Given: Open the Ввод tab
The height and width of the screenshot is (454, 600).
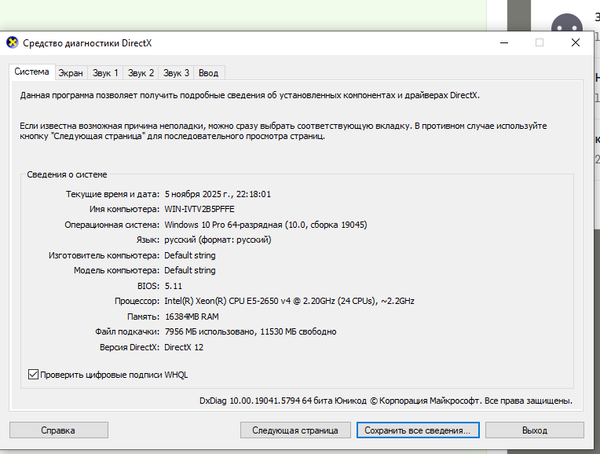Looking at the screenshot, I should point(208,73).
